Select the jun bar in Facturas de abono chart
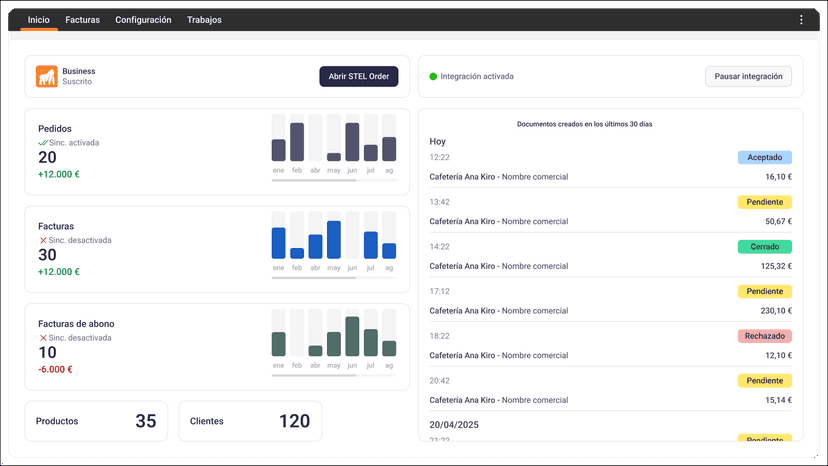 coord(352,336)
